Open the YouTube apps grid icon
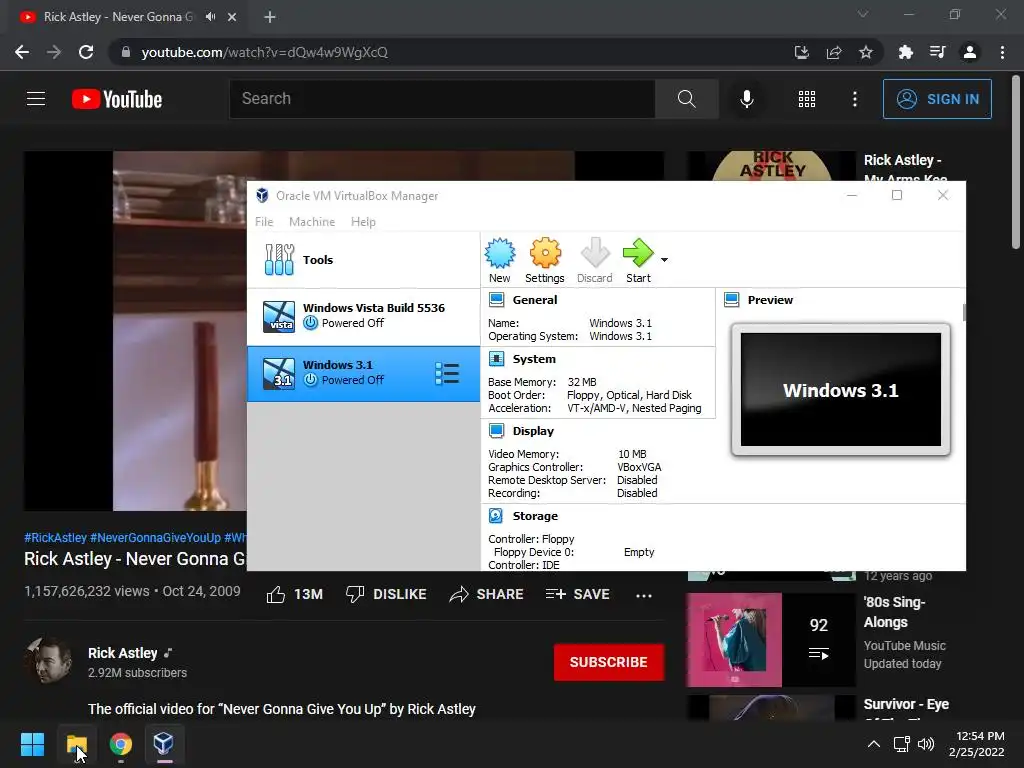This screenshot has height=768, width=1024. [x=807, y=99]
